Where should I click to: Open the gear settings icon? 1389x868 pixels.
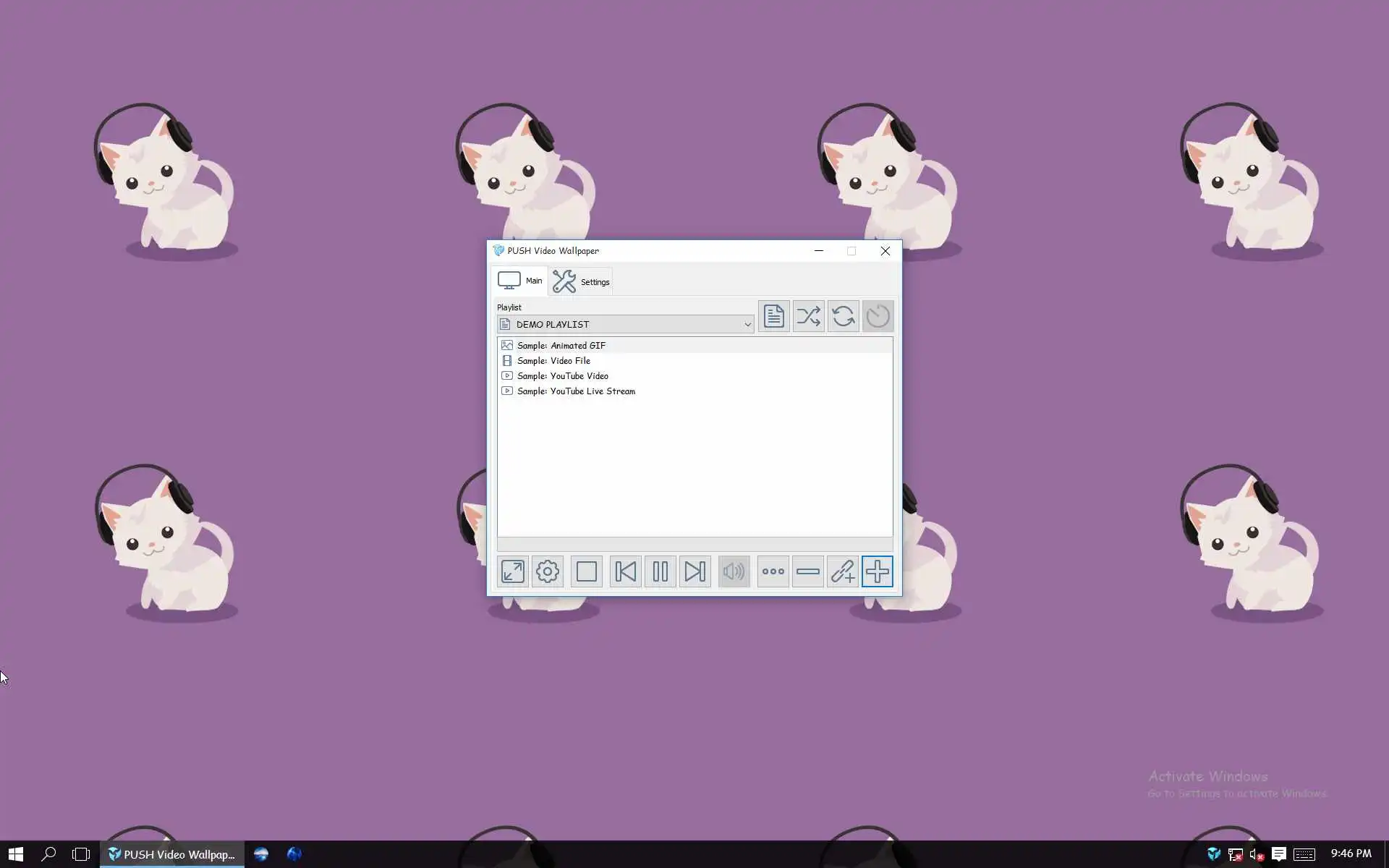[548, 571]
